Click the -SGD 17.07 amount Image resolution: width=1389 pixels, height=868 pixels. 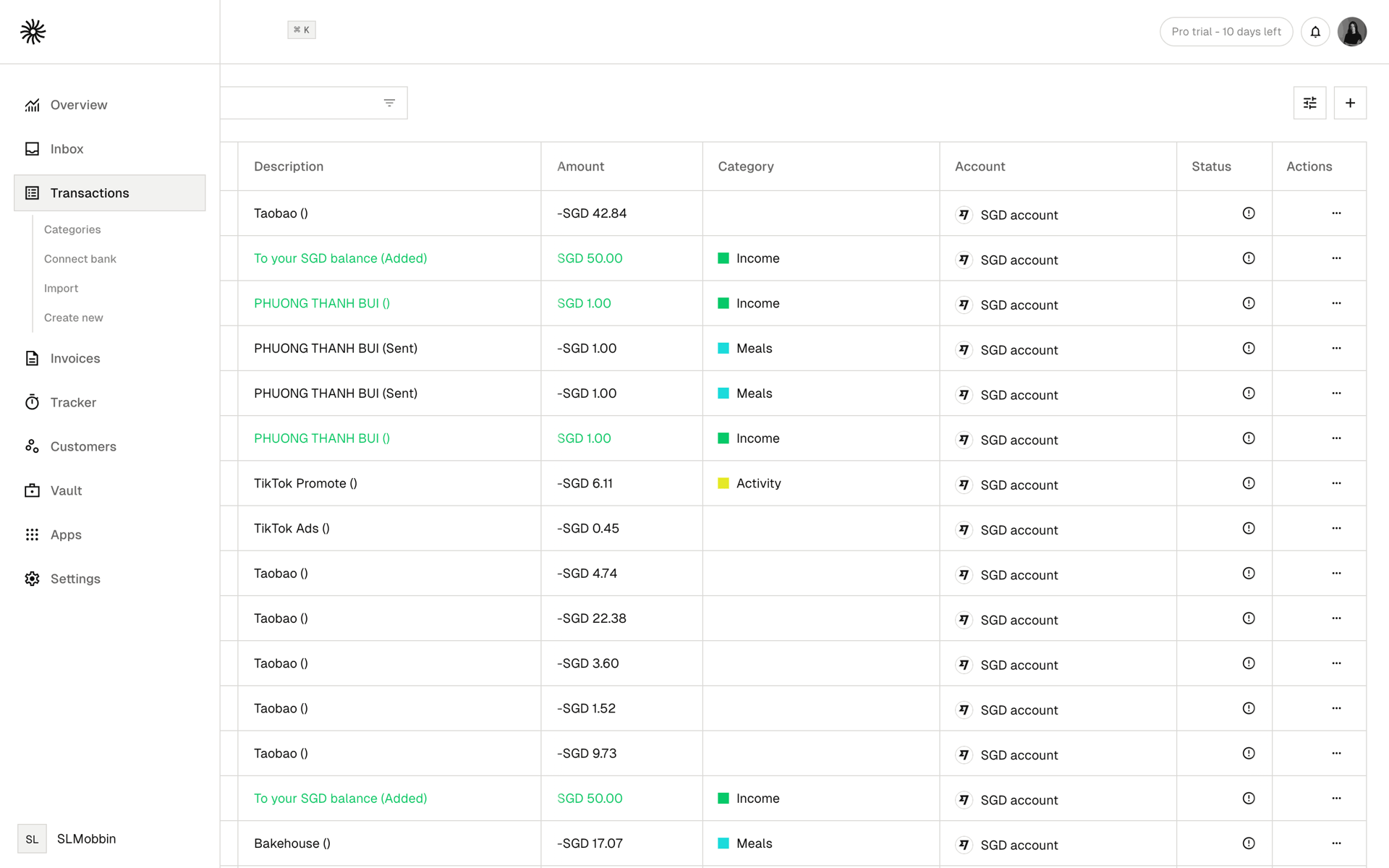pos(590,843)
